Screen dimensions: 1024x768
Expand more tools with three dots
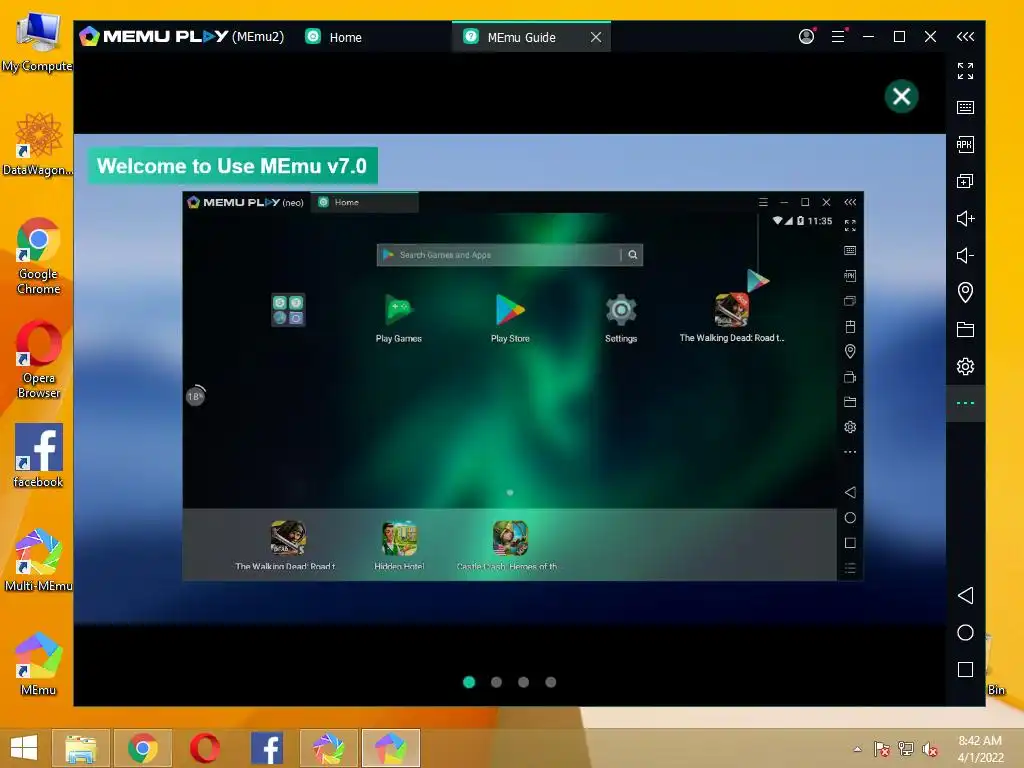965,403
